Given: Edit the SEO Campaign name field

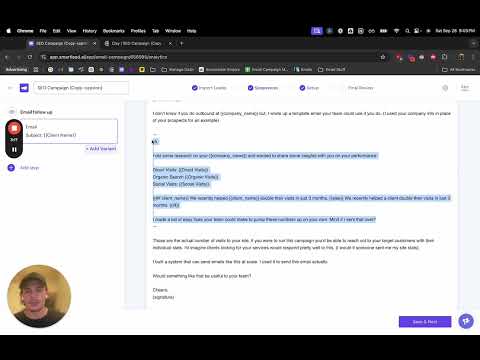Looking at the screenshot, I should [x=81, y=88].
